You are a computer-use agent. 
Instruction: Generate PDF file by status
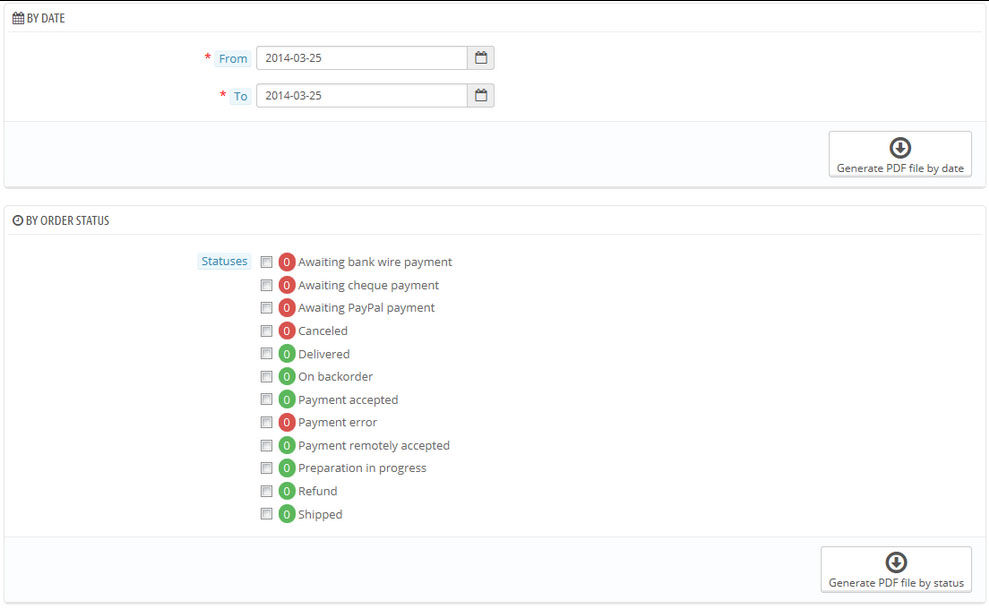[x=896, y=569]
